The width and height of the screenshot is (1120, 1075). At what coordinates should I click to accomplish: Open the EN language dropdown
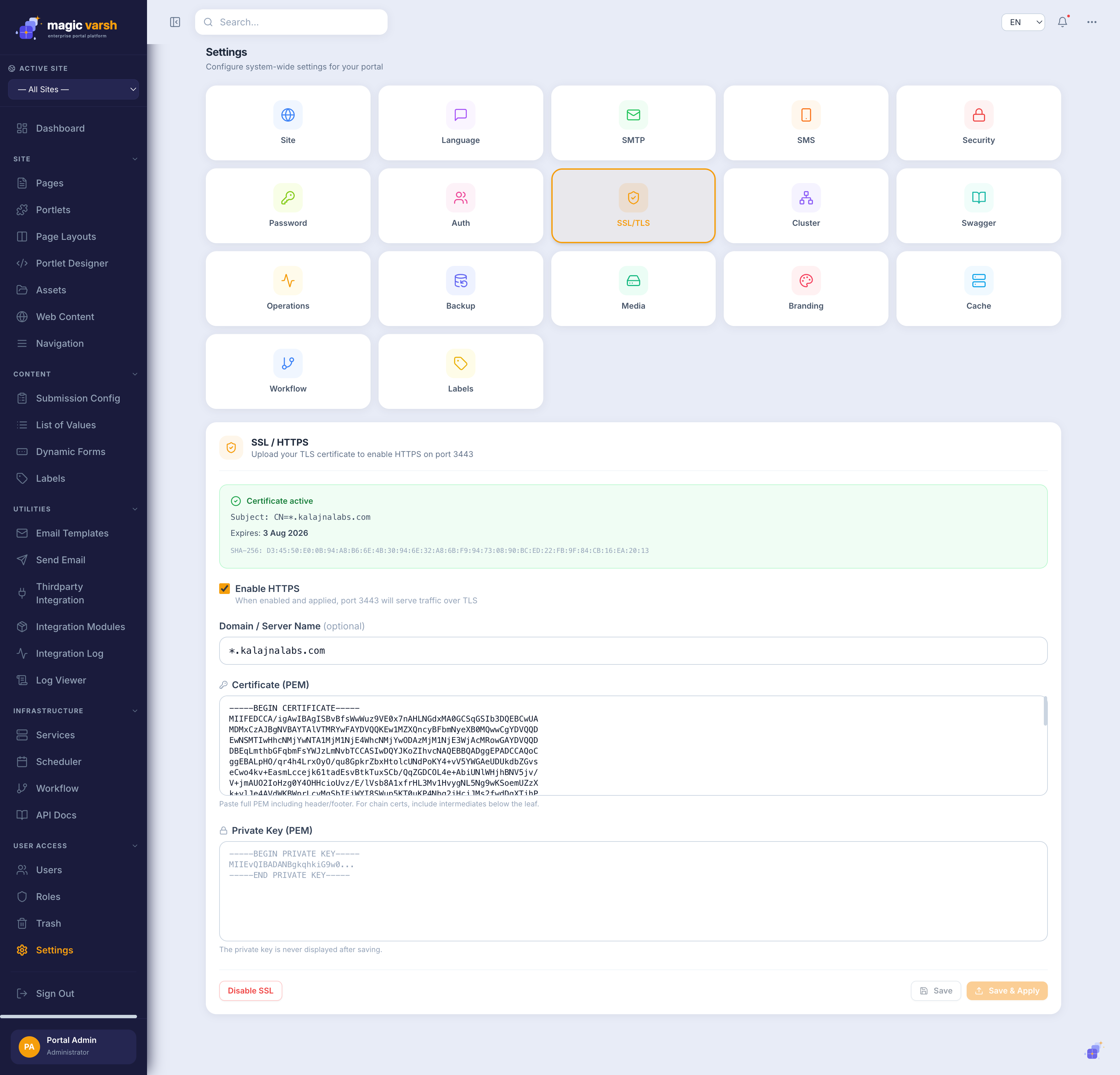coord(1023,22)
